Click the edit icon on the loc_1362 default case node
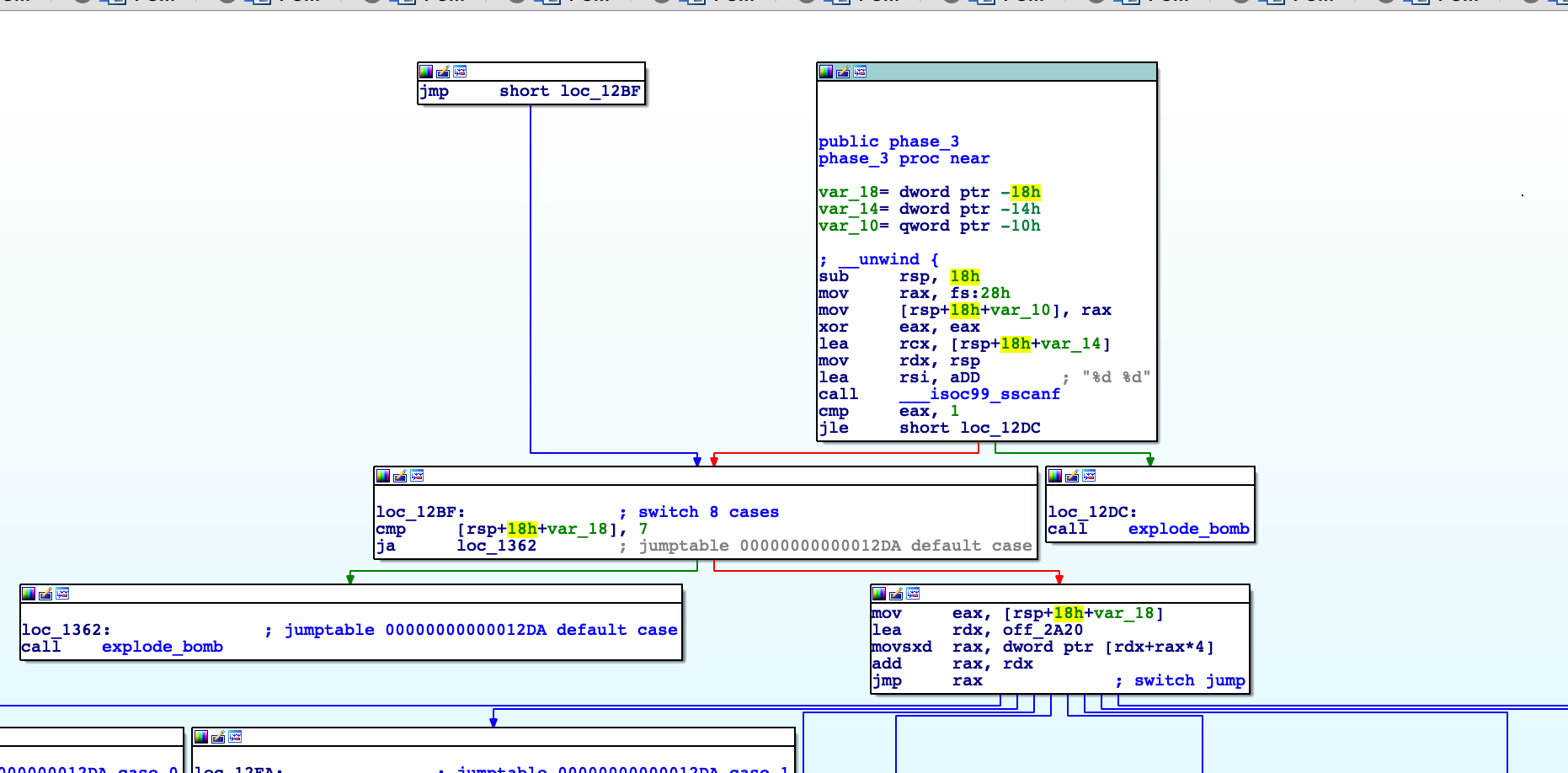The image size is (1568, 773). point(45,594)
